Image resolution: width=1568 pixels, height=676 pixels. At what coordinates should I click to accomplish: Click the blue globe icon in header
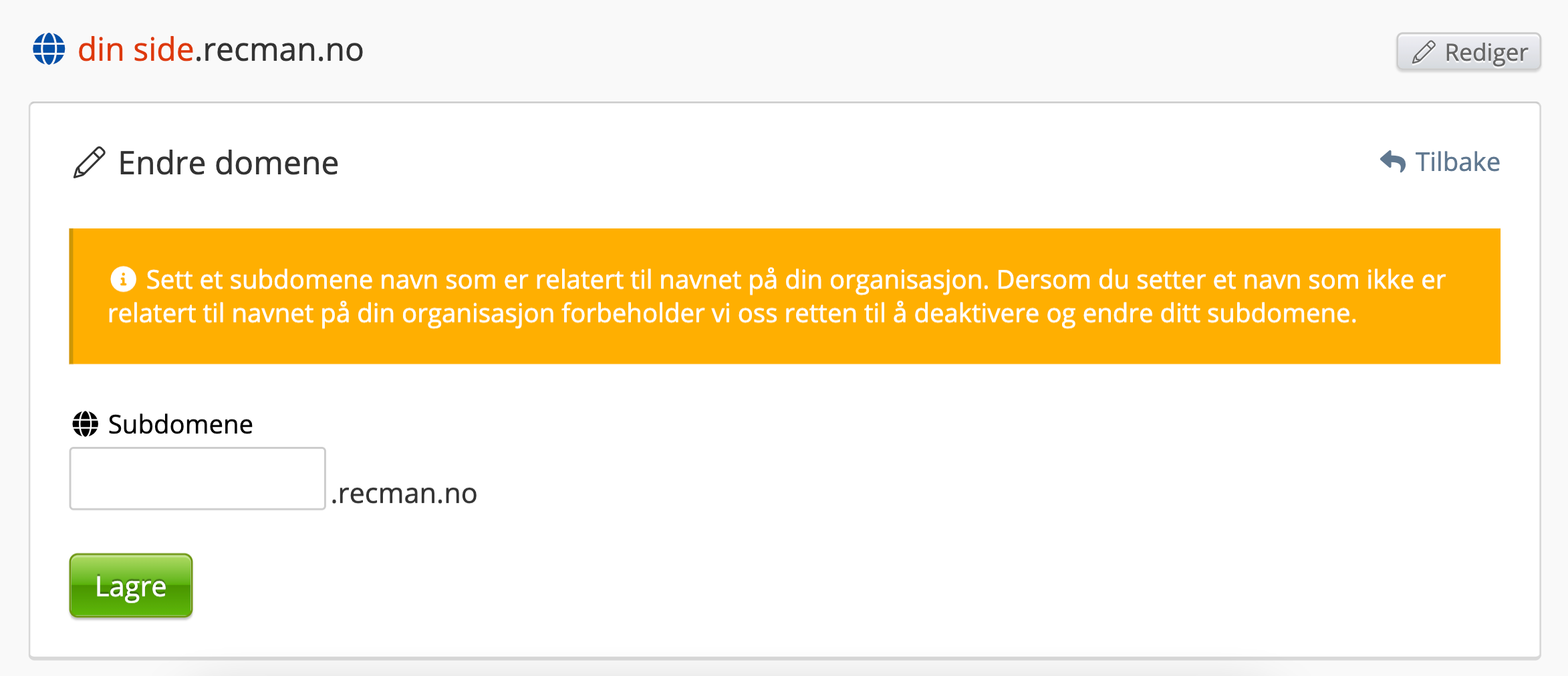(49, 49)
